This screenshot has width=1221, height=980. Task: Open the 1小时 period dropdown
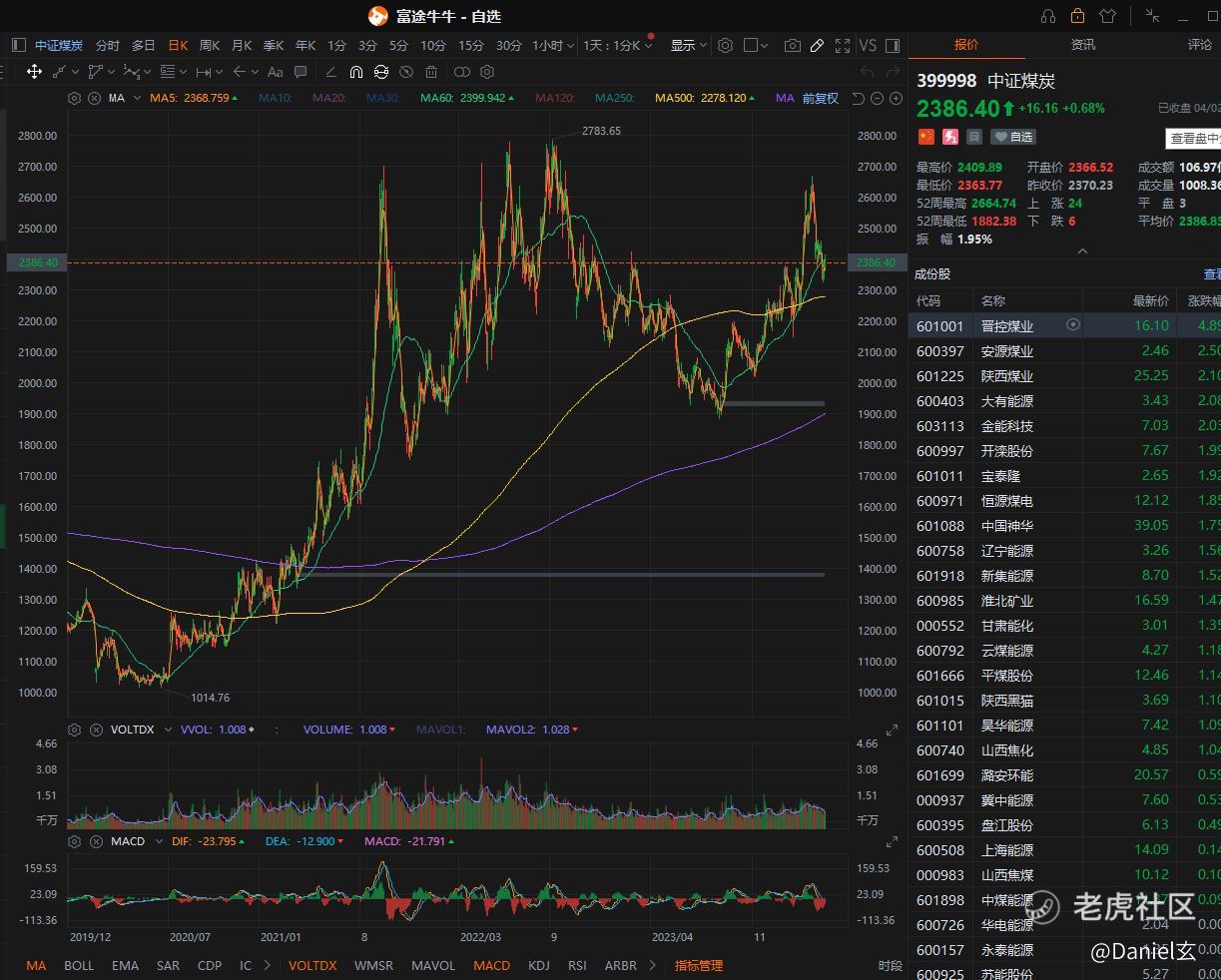[x=553, y=45]
